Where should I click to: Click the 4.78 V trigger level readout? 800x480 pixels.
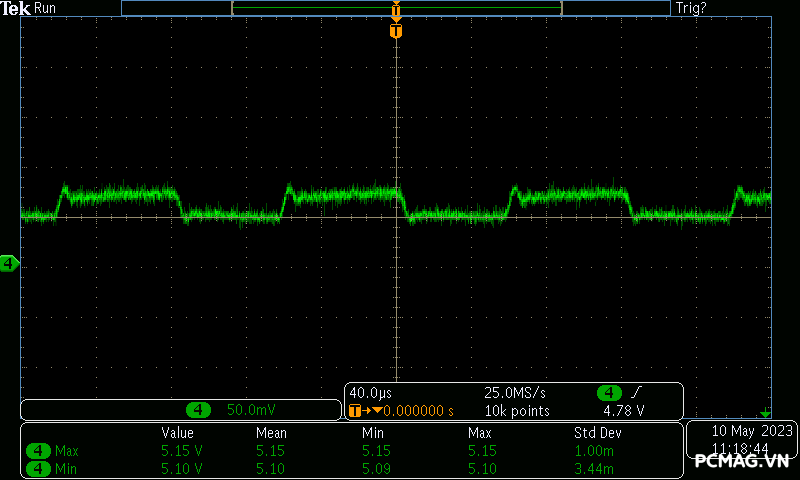[x=623, y=410]
